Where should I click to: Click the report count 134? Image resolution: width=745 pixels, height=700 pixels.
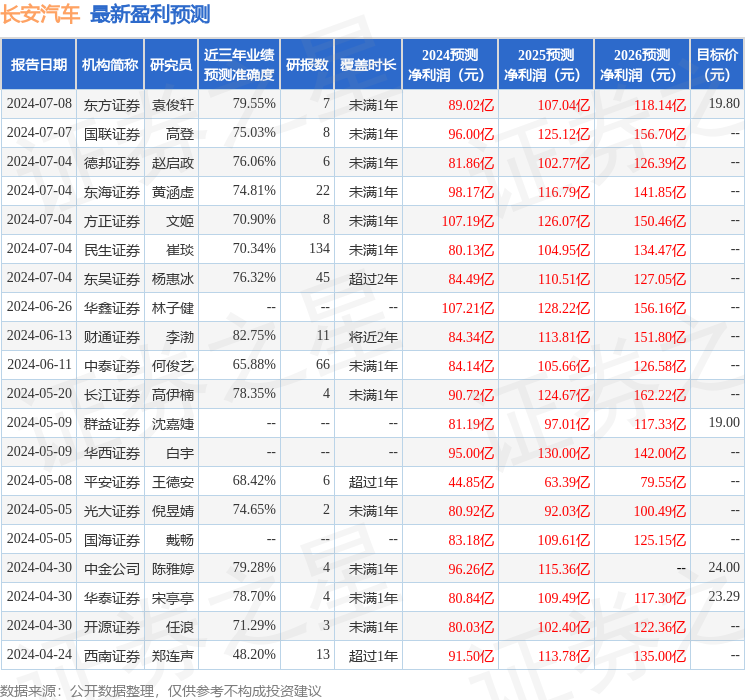pos(319,248)
